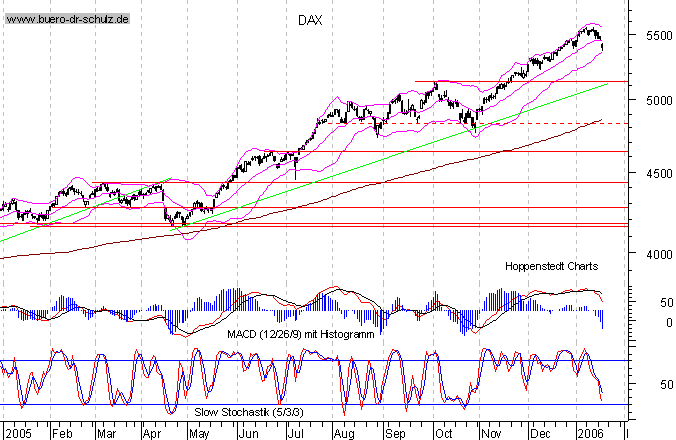Click the Oct month marker
676x440 pixels.
coord(442,435)
